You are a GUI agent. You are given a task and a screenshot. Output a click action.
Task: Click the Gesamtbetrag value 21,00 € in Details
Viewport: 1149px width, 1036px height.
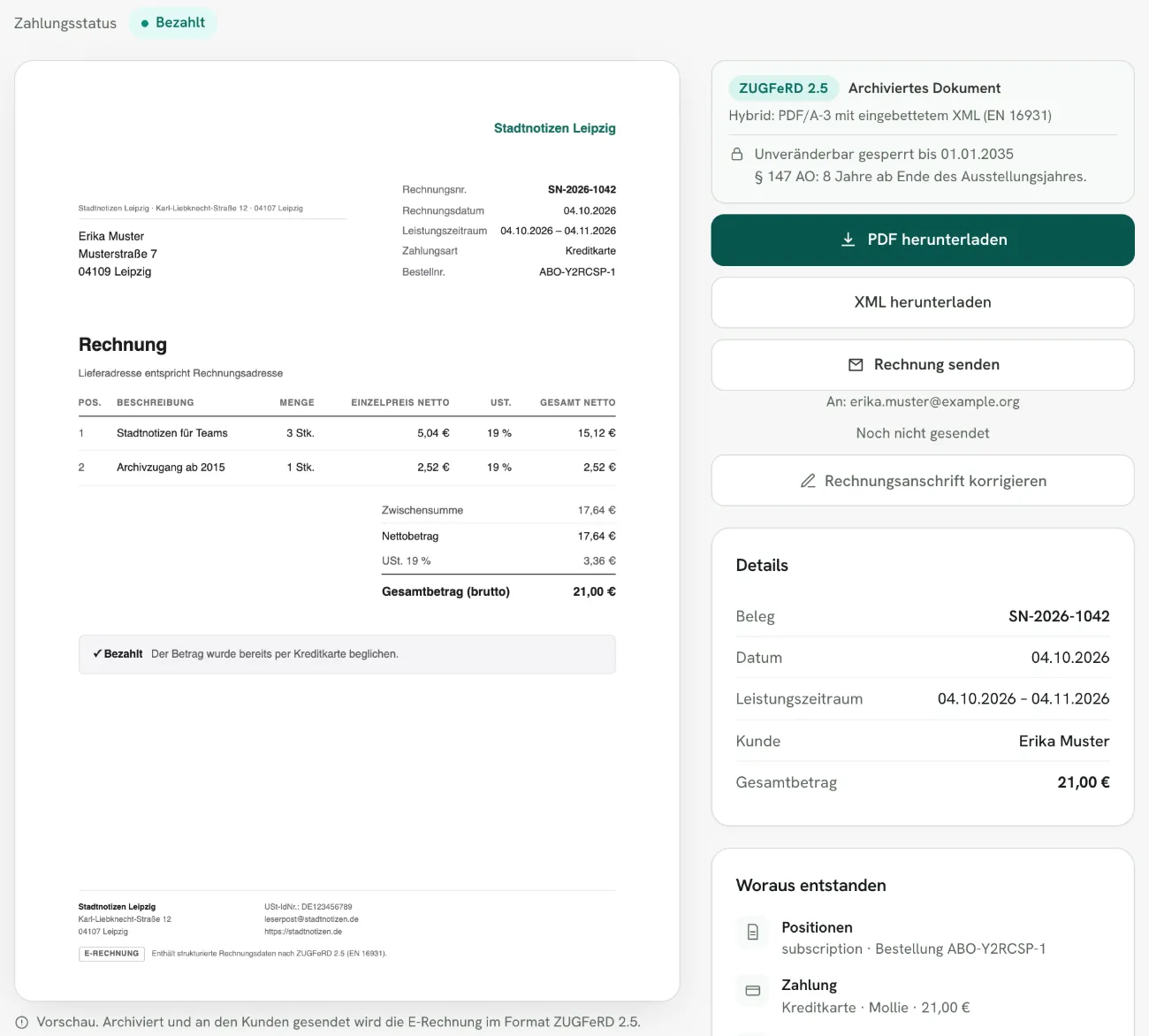(x=1084, y=782)
